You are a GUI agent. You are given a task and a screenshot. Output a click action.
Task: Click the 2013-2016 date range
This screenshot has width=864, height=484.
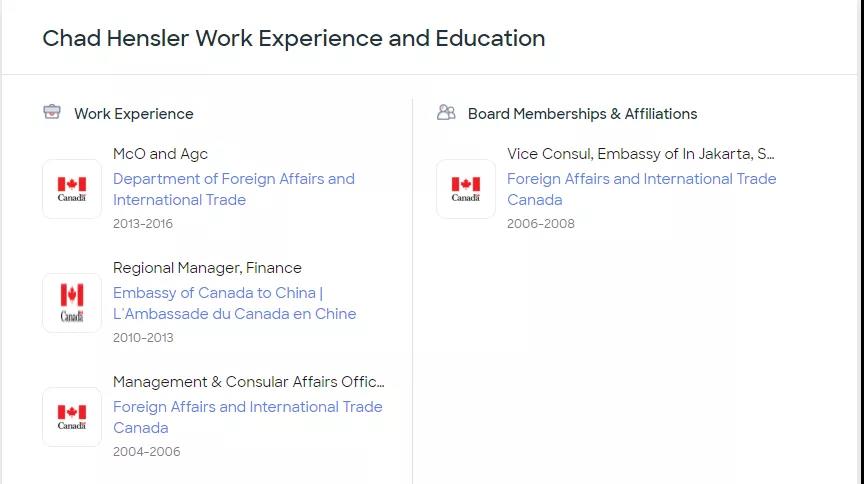click(x=143, y=224)
